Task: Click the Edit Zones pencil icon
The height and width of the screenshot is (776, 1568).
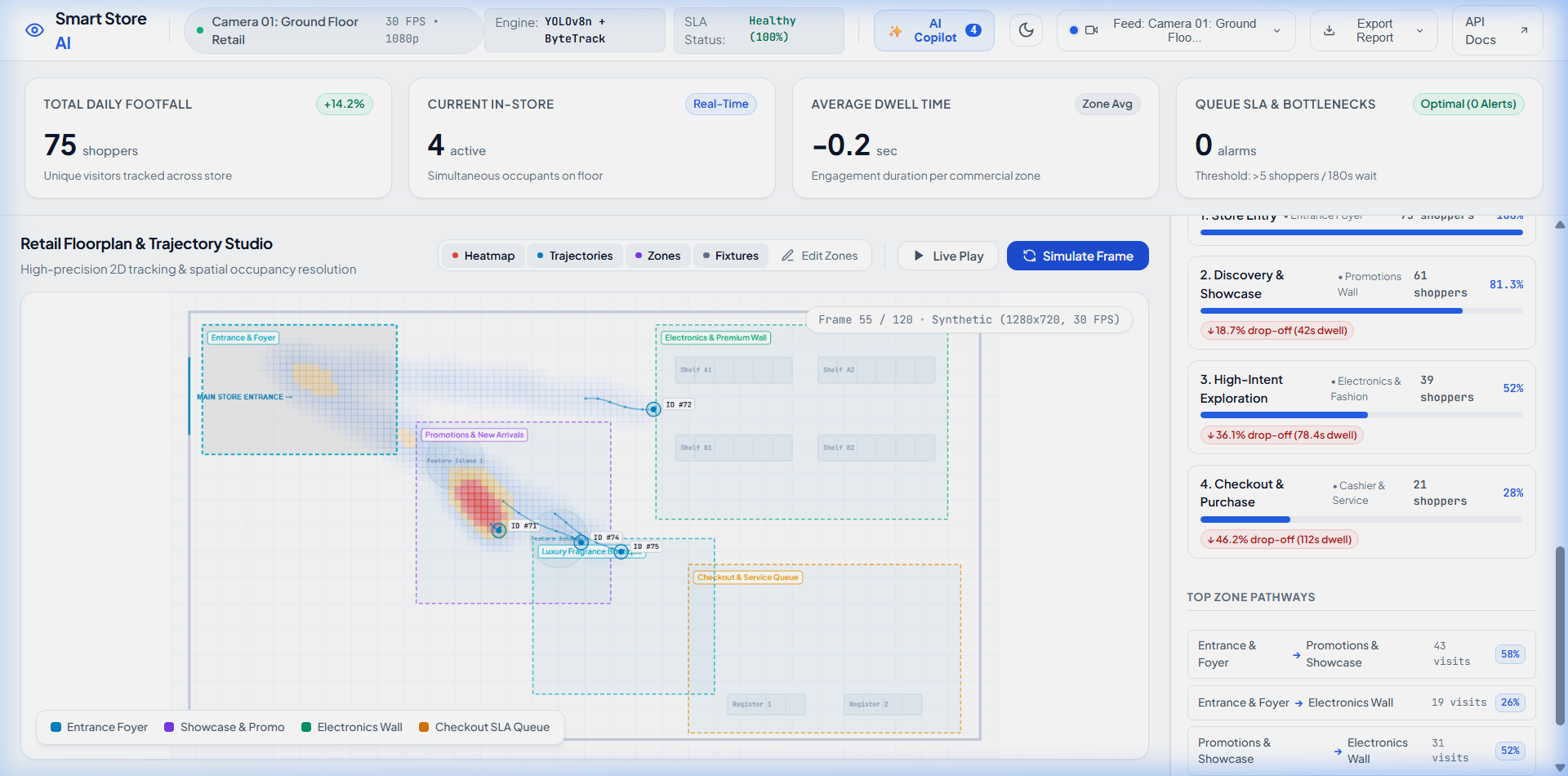Action: tap(787, 256)
